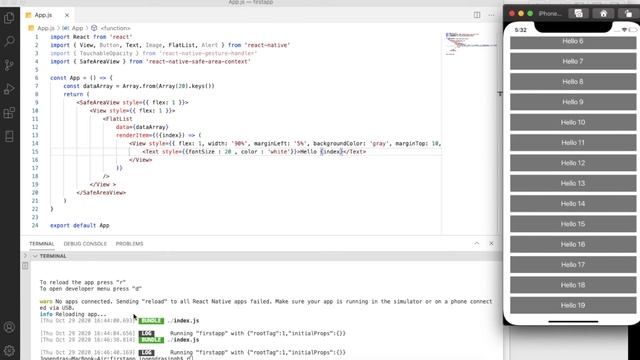Open the Accounts menu icon
The width and height of the screenshot is (640, 360).
9,327
